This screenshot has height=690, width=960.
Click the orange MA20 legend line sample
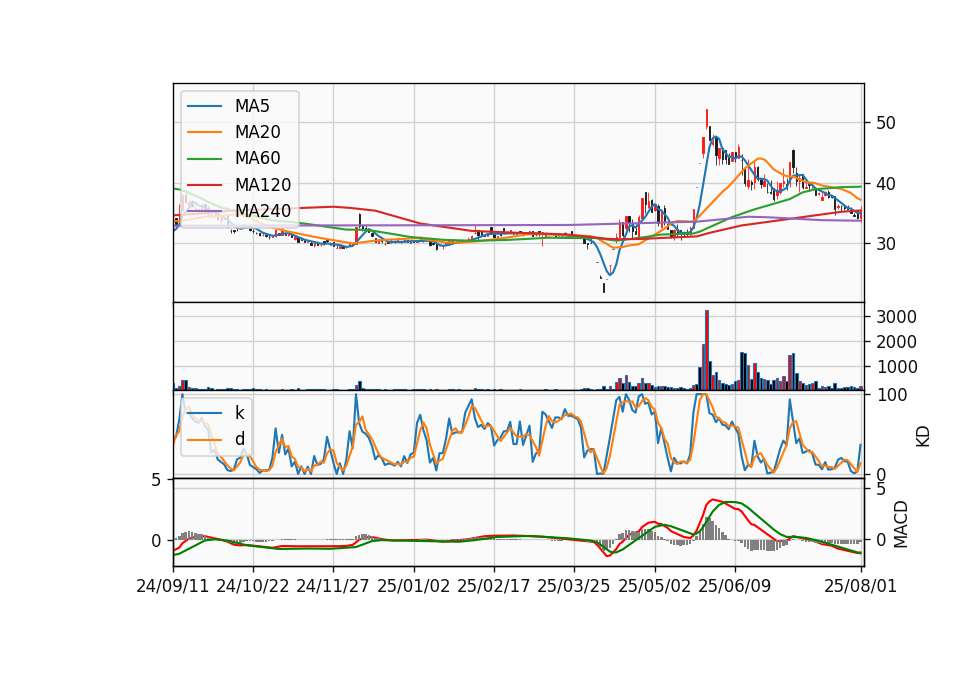click(x=204, y=132)
